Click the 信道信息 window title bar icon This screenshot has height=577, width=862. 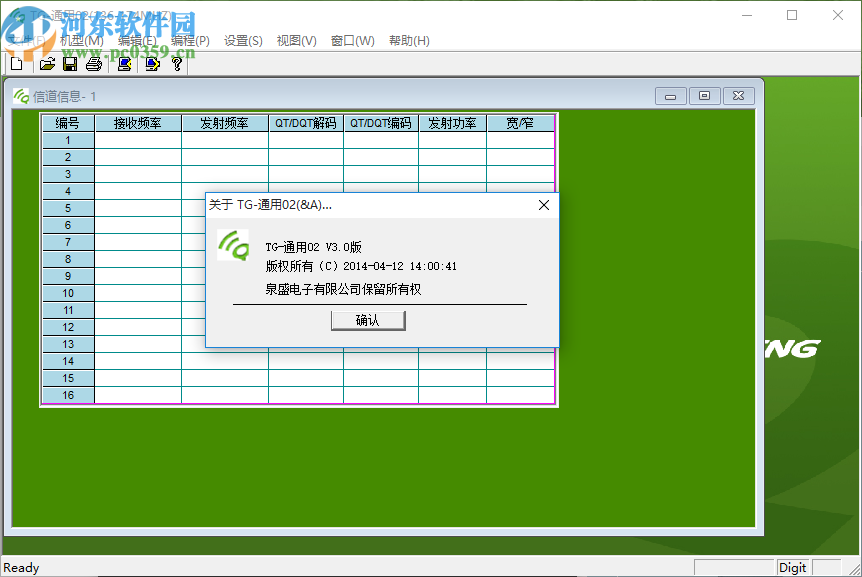19,95
